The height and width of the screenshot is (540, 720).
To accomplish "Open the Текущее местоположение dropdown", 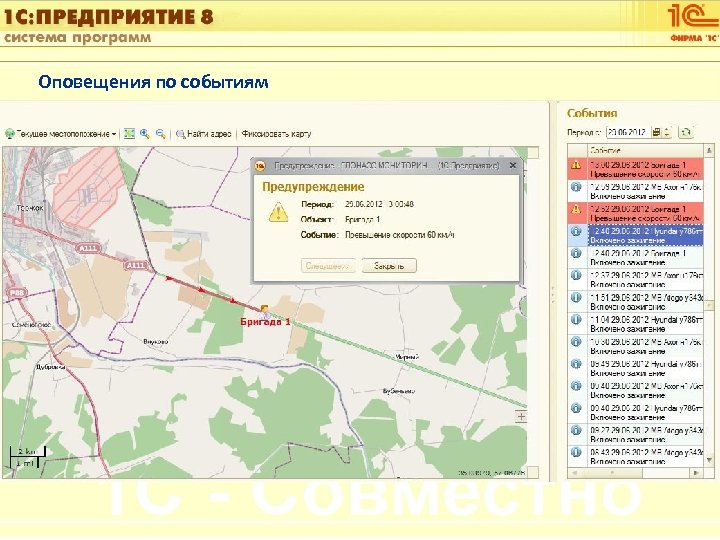I will tap(60, 134).
